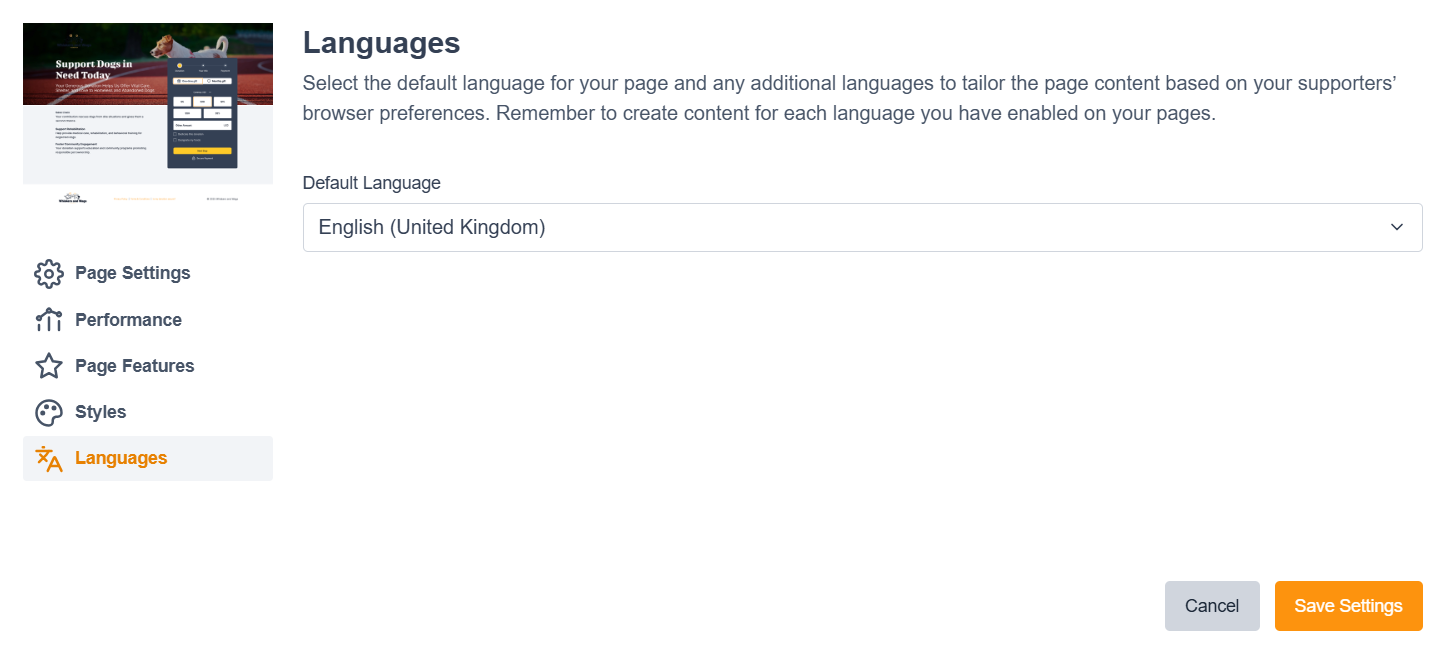Click the dog logo in the page preview
Screen dimensions: 1442x648
pyautogui.click(x=72, y=197)
